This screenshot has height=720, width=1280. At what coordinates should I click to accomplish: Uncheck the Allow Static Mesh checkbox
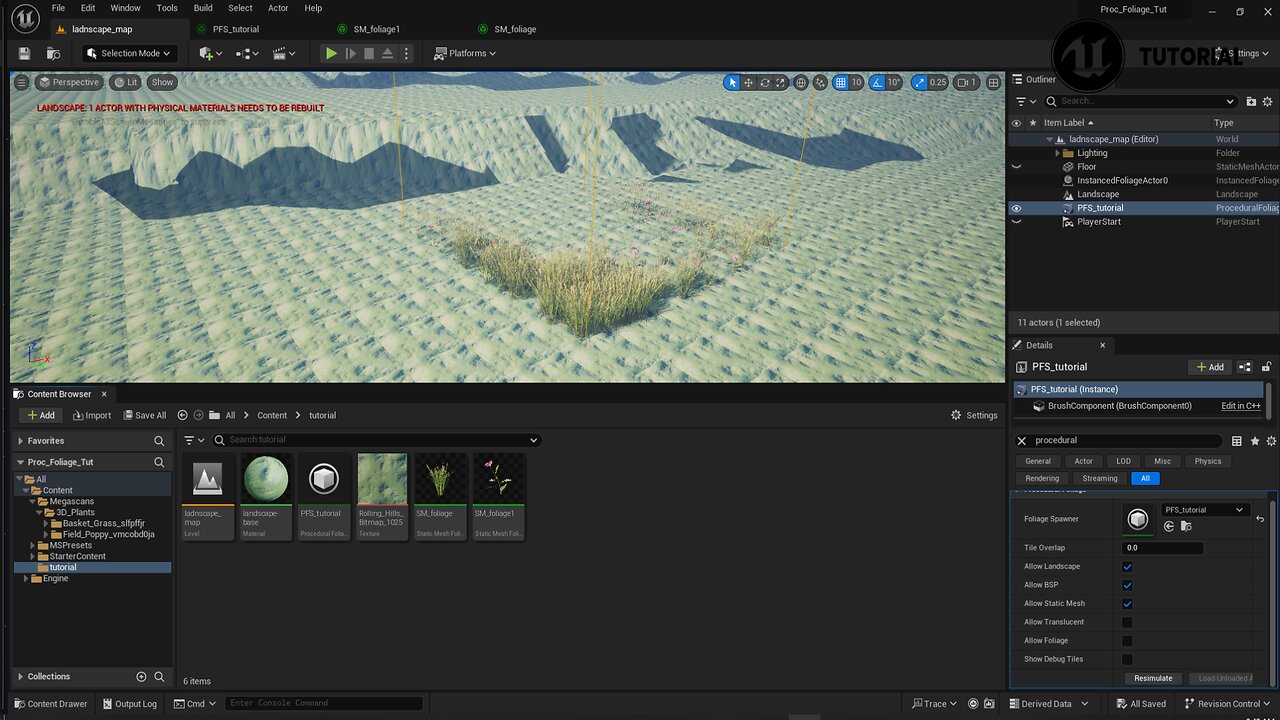coord(1127,604)
